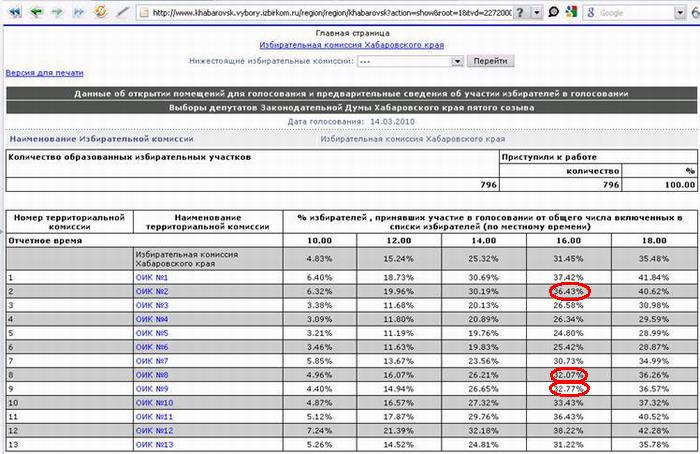Open the ОИК №1 commission link
The image size is (700, 454).
(153, 277)
